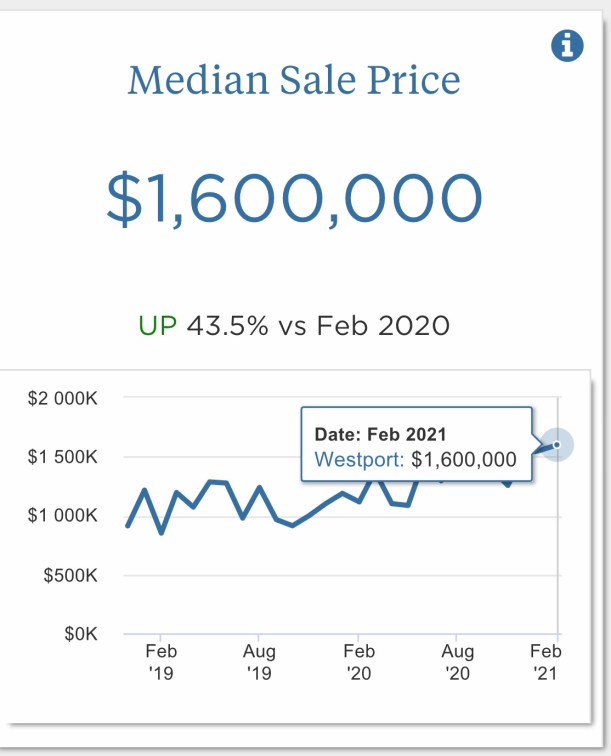The width and height of the screenshot is (611, 756).
Task: Click the green UP indicator text
Action: click(x=159, y=325)
